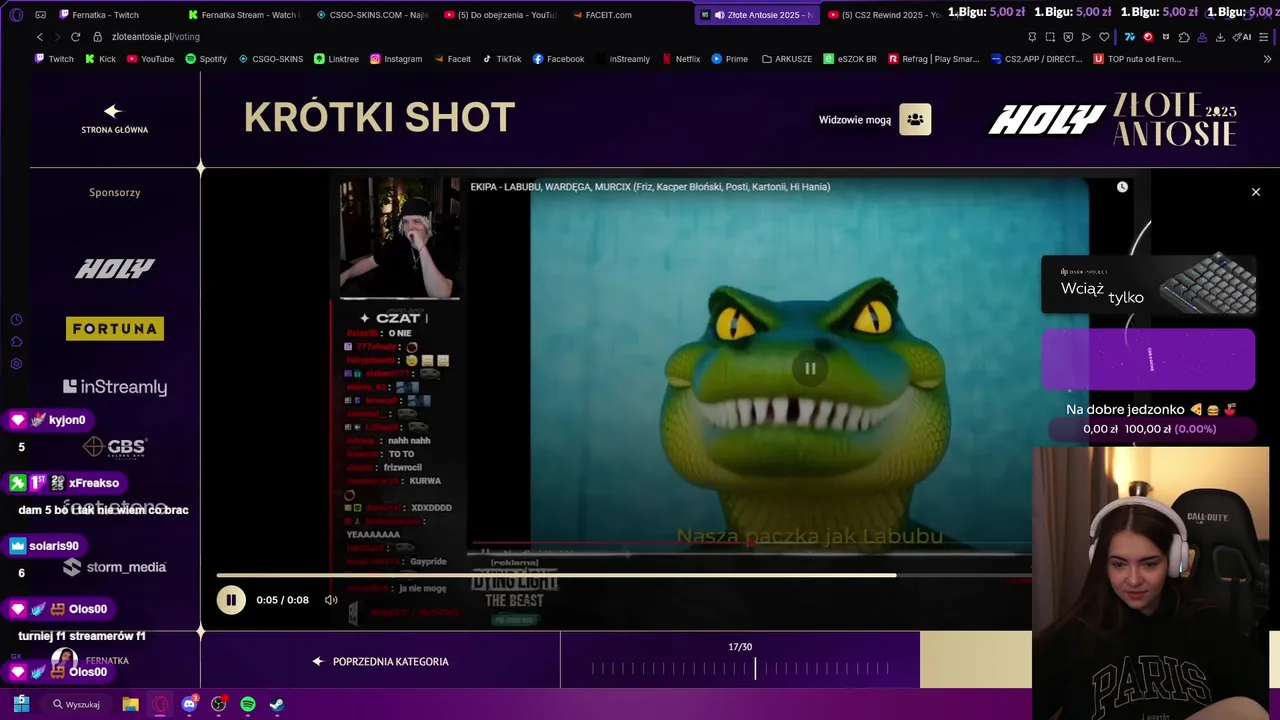Open the Netflix bookmark
The height and width of the screenshot is (720, 1280).
click(680, 59)
